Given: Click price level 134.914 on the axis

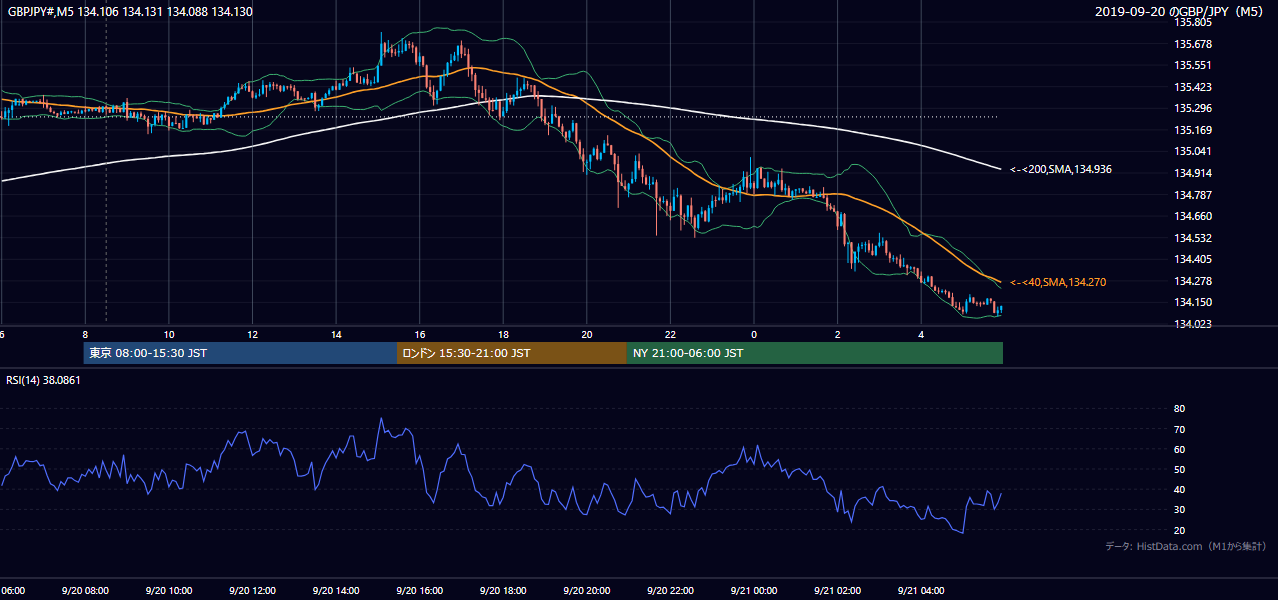Looking at the screenshot, I should click(1192, 173).
